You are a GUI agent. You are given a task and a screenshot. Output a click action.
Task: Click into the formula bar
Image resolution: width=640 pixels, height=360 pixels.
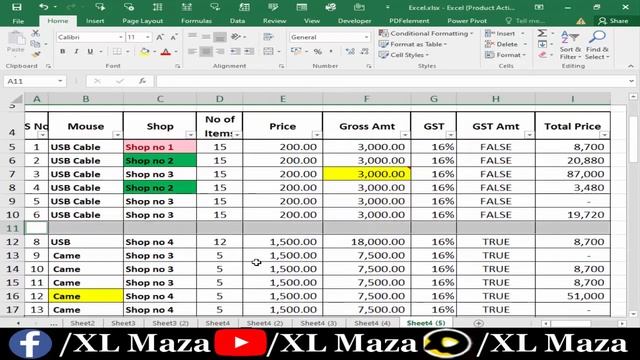(392, 81)
